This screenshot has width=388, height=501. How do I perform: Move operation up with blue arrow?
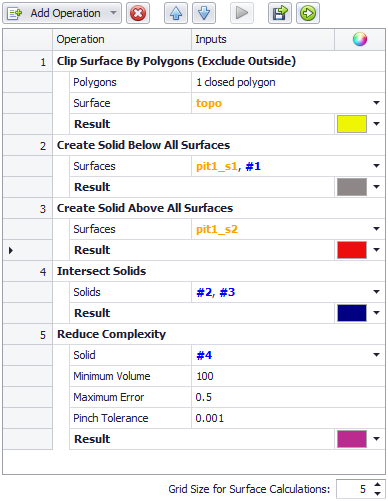point(176,13)
